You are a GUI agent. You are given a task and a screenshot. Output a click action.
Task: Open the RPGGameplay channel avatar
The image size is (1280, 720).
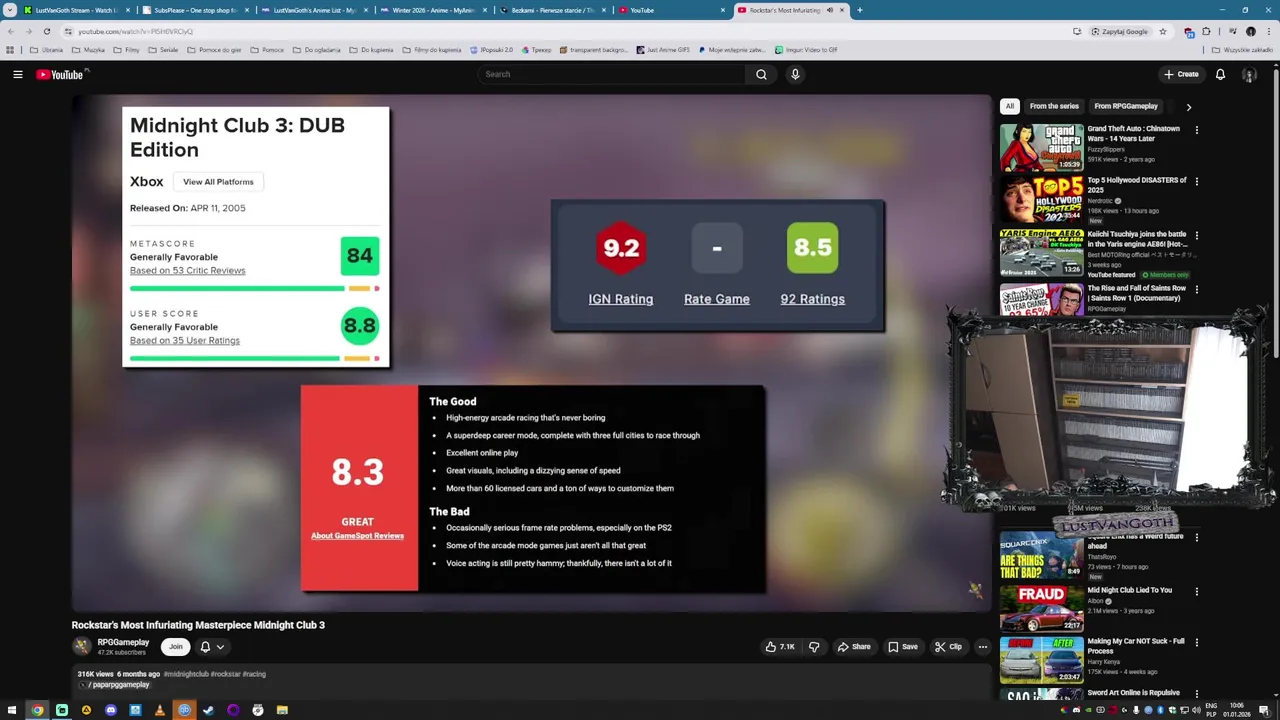click(82, 646)
